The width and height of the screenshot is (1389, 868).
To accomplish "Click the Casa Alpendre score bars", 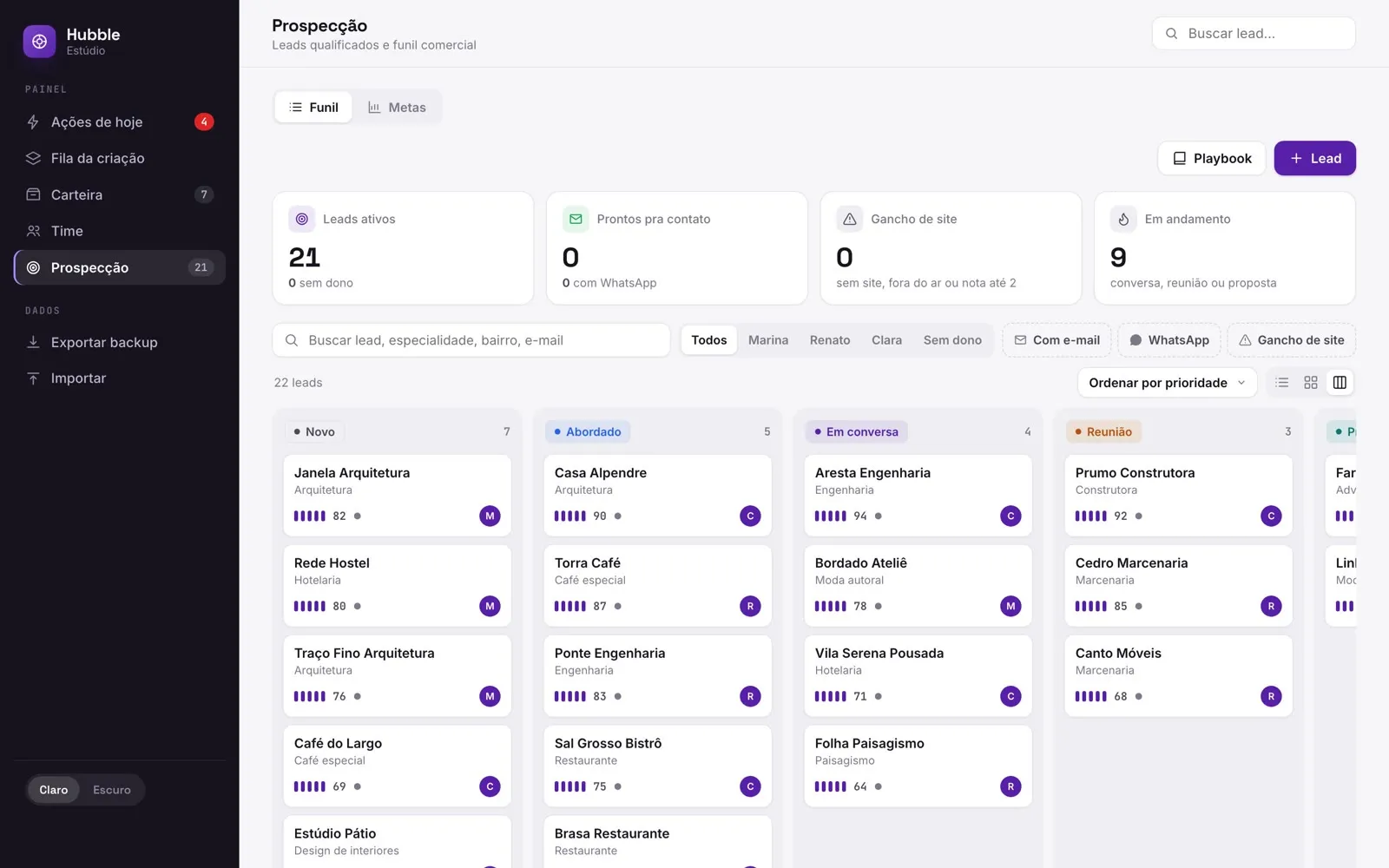I will click(569, 516).
